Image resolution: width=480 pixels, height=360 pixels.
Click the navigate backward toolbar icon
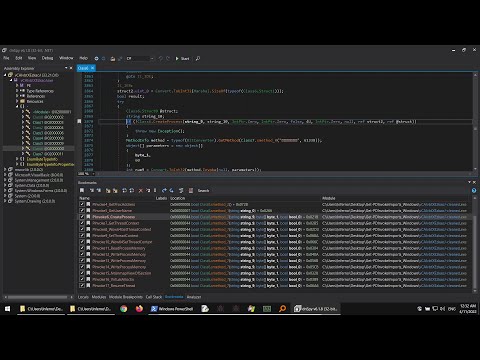click(x=96, y=58)
